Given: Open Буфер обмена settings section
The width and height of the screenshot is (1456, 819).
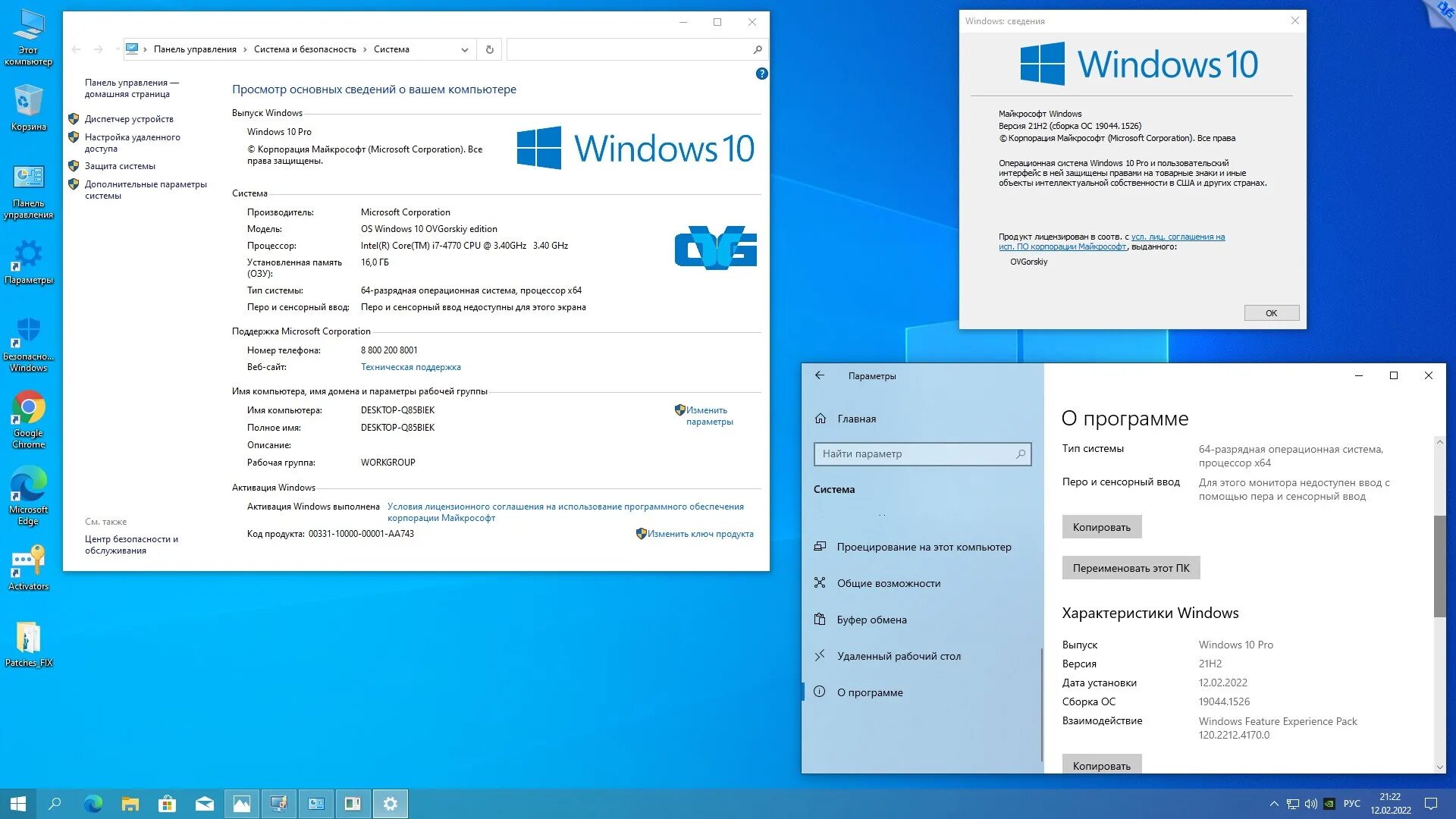Looking at the screenshot, I should click(x=872, y=620).
